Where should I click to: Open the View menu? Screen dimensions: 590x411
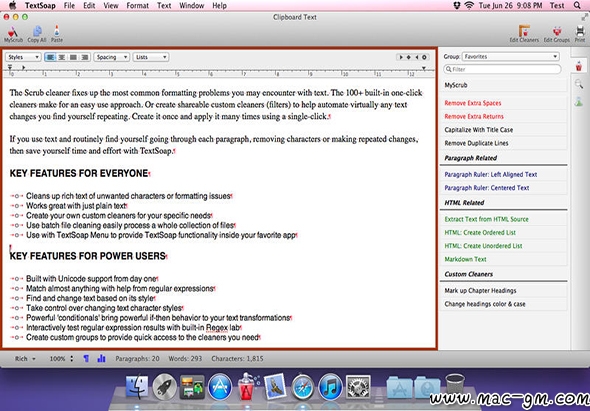point(111,6)
